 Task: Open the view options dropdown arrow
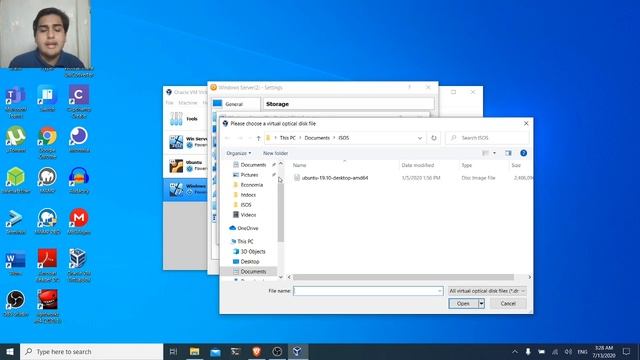pyautogui.click(x=494, y=153)
